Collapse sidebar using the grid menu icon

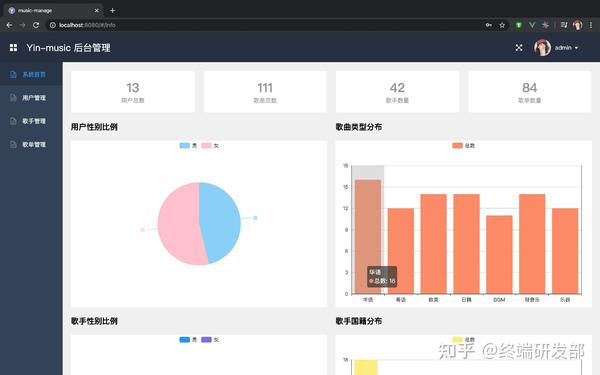[13, 48]
